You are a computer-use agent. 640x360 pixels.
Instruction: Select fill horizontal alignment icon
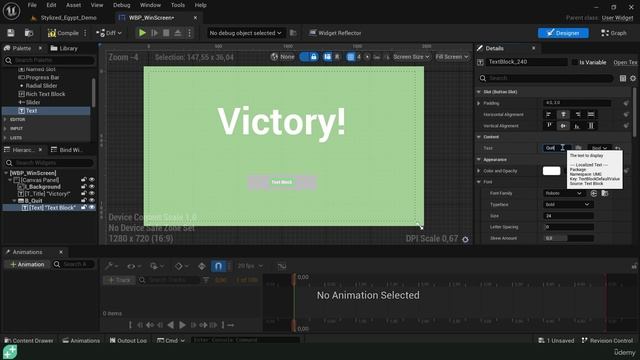pos(591,115)
